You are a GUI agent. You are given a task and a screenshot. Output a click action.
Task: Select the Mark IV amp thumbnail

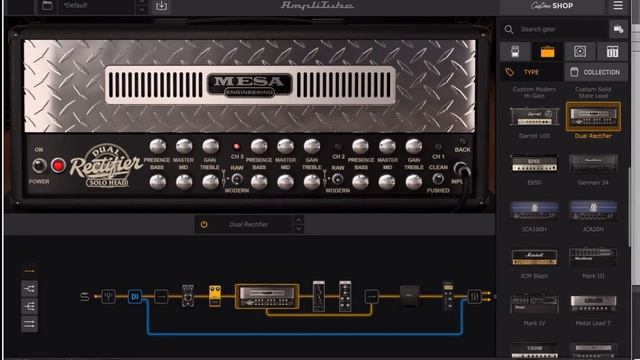tap(534, 304)
